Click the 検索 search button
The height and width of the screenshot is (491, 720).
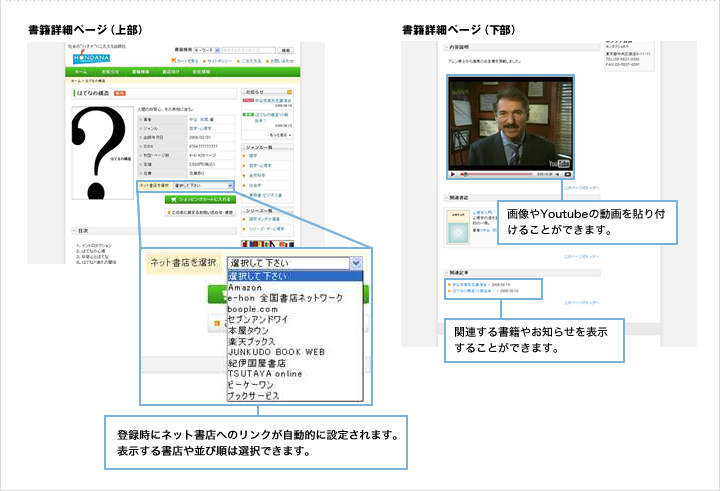point(286,51)
